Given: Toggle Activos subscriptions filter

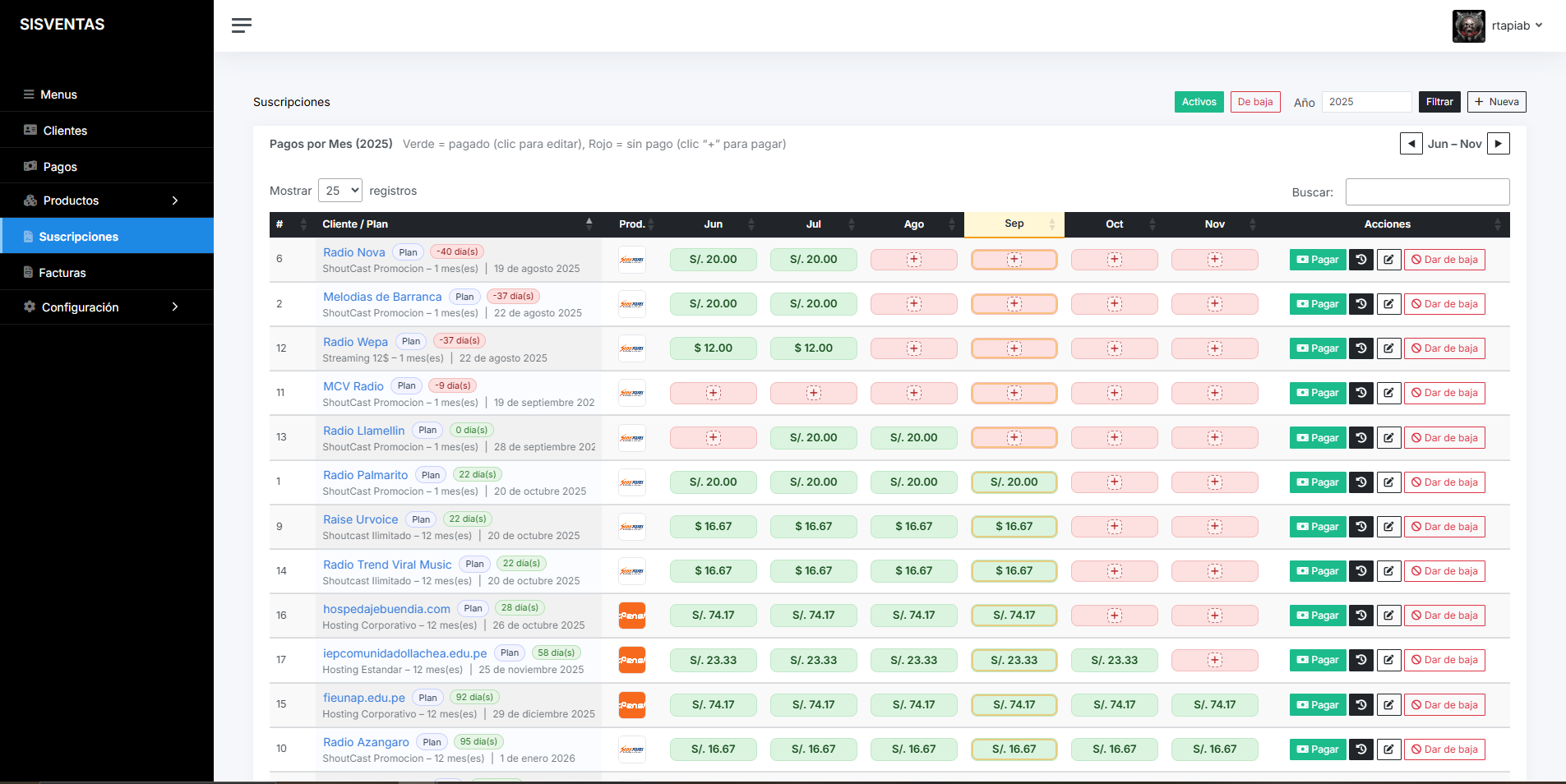Looking at the screenshot, I should click(x=1199, y=102).
